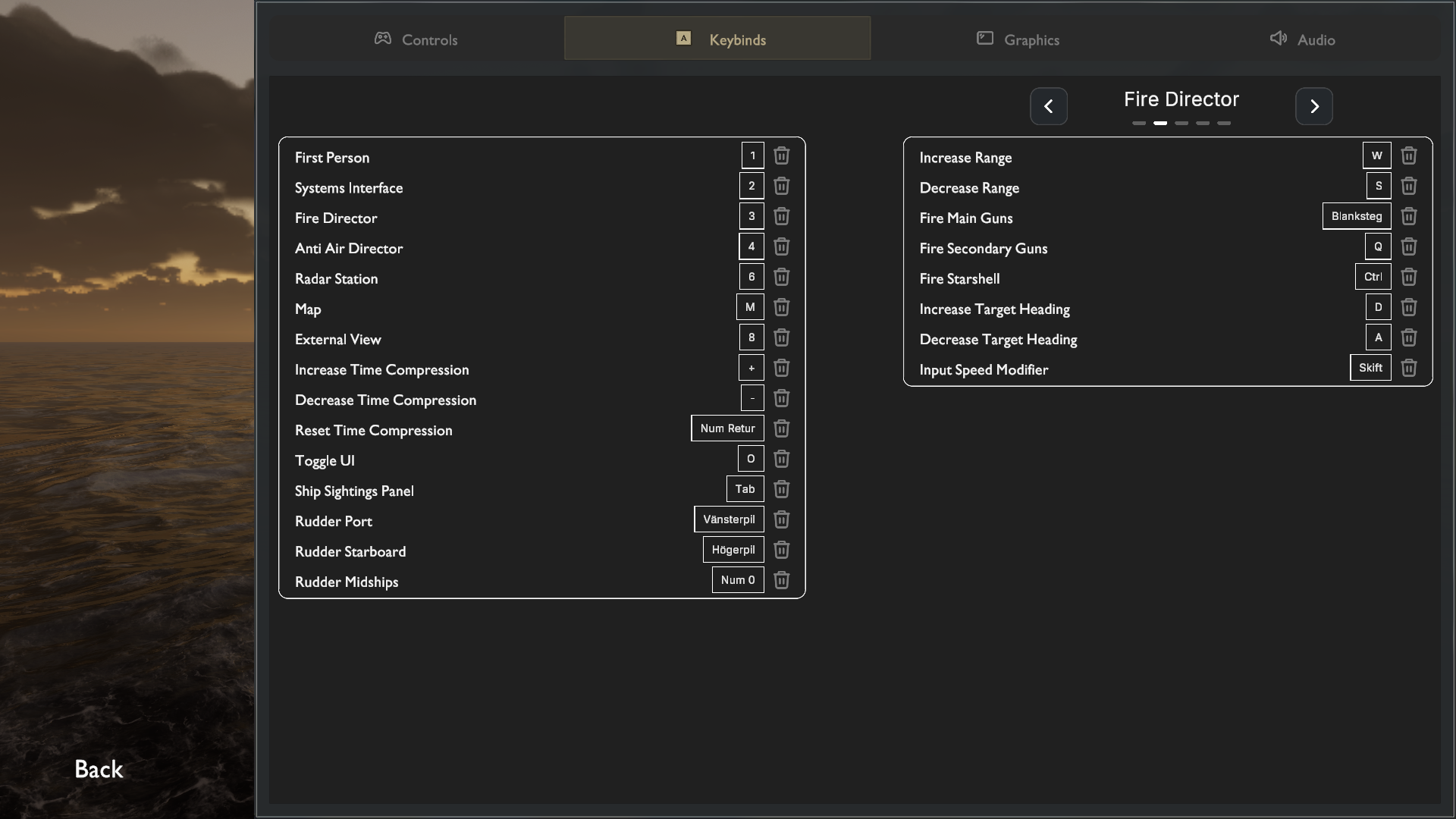Open the Controls tab
The width and height of the screenshot is (1456, 819).
(x=416, y=39)
